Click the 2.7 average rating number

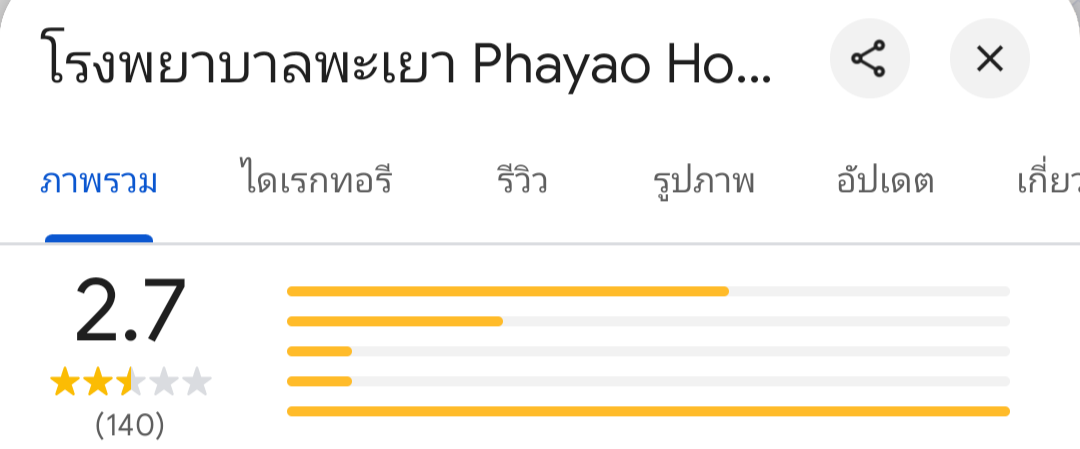point(130,312)
